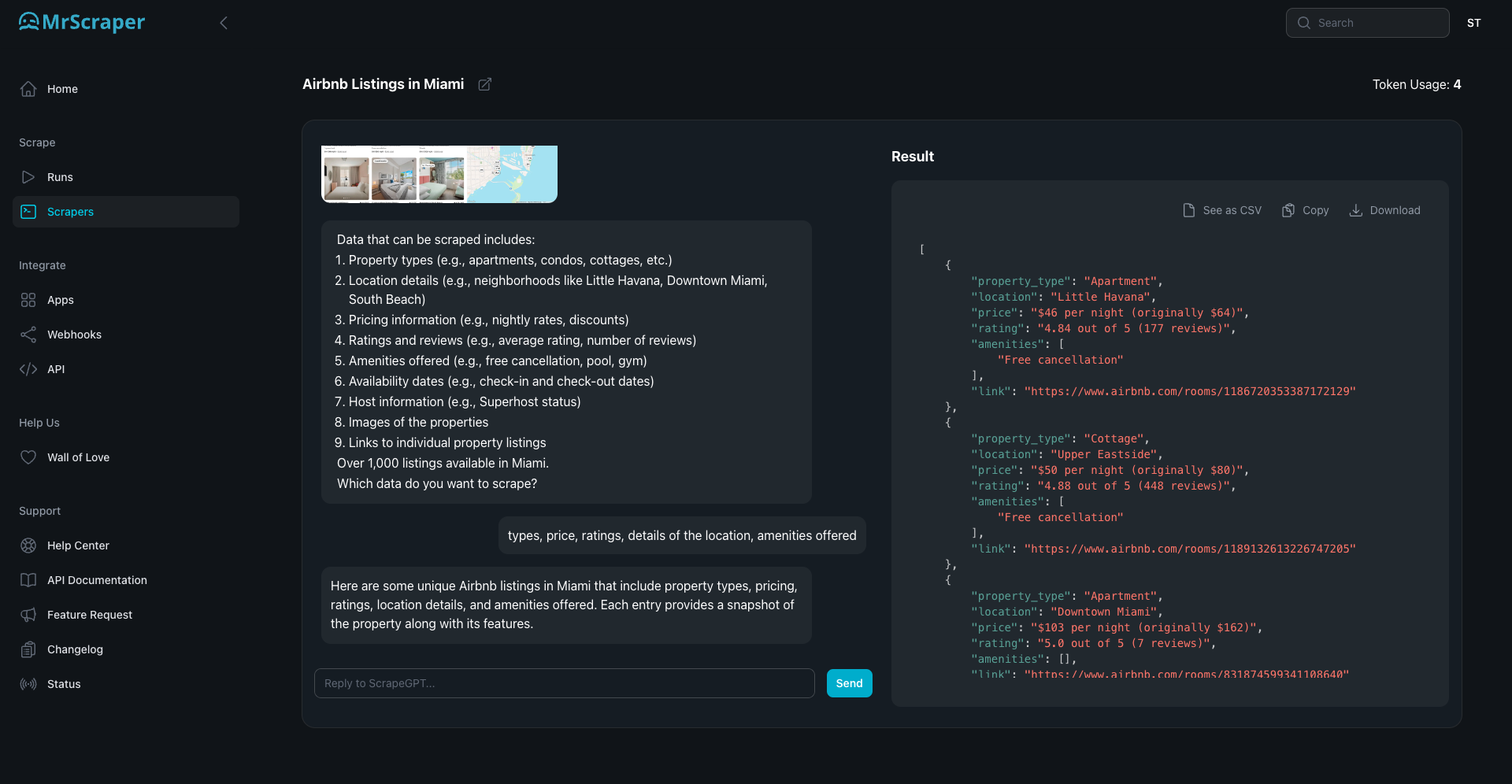Screen dimensions: 1512x784
Task: Click the See as CSV label
Action: pos(1232,210)
